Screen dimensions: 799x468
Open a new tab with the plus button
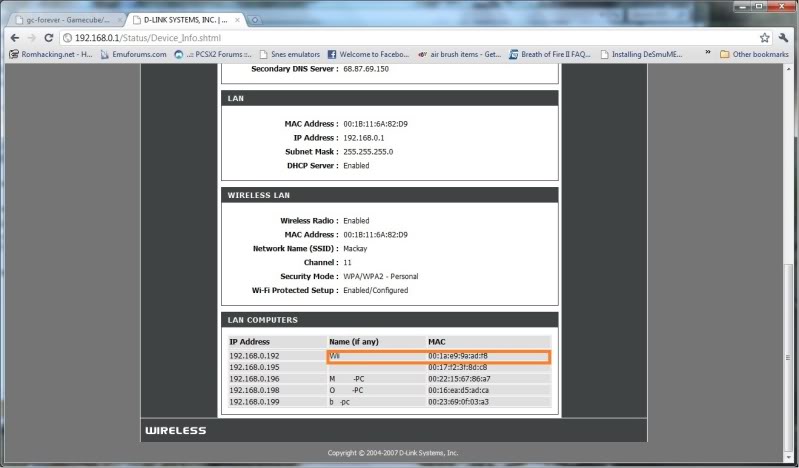click(256, 19)
